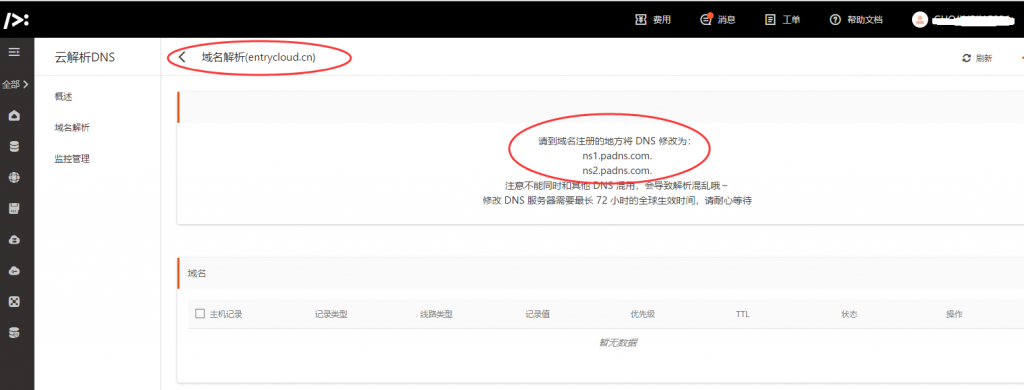The height and width of the screenshot is (390, 1024).
Task: Click the logo in the top-left corner
Action: pyautogui.click(x=16, y=20)
